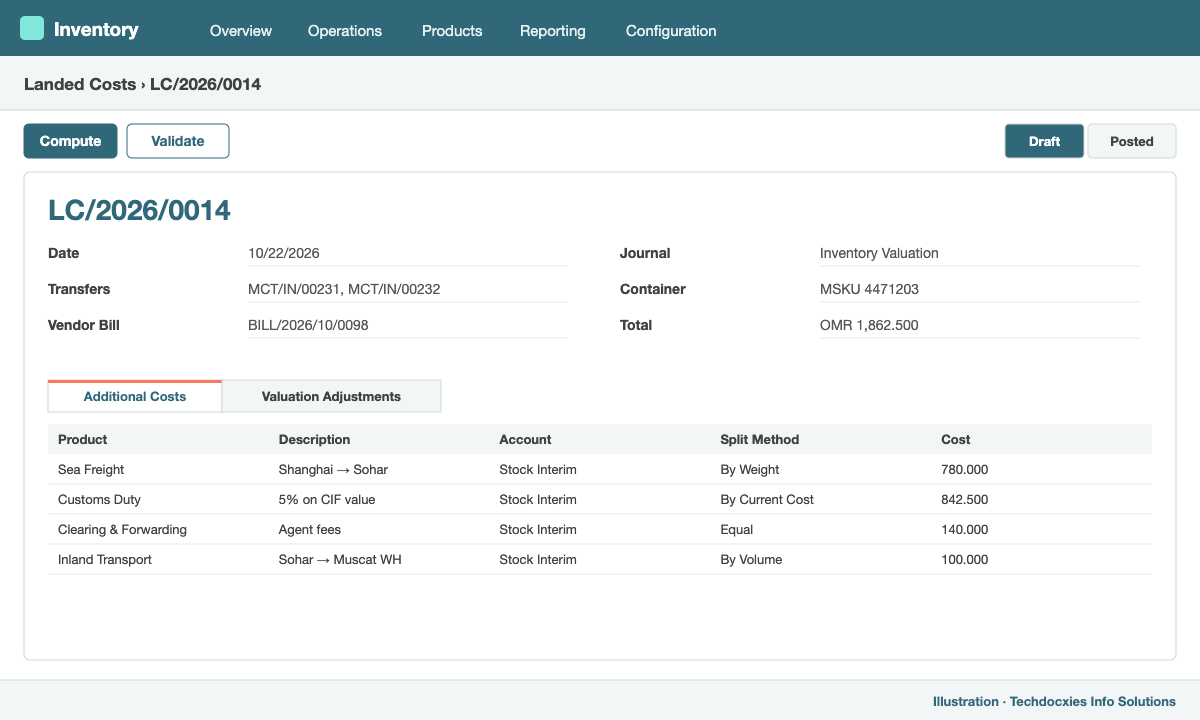
Task: Click description 'Sohar → Muscat WH'
Action: pos(340,559)
